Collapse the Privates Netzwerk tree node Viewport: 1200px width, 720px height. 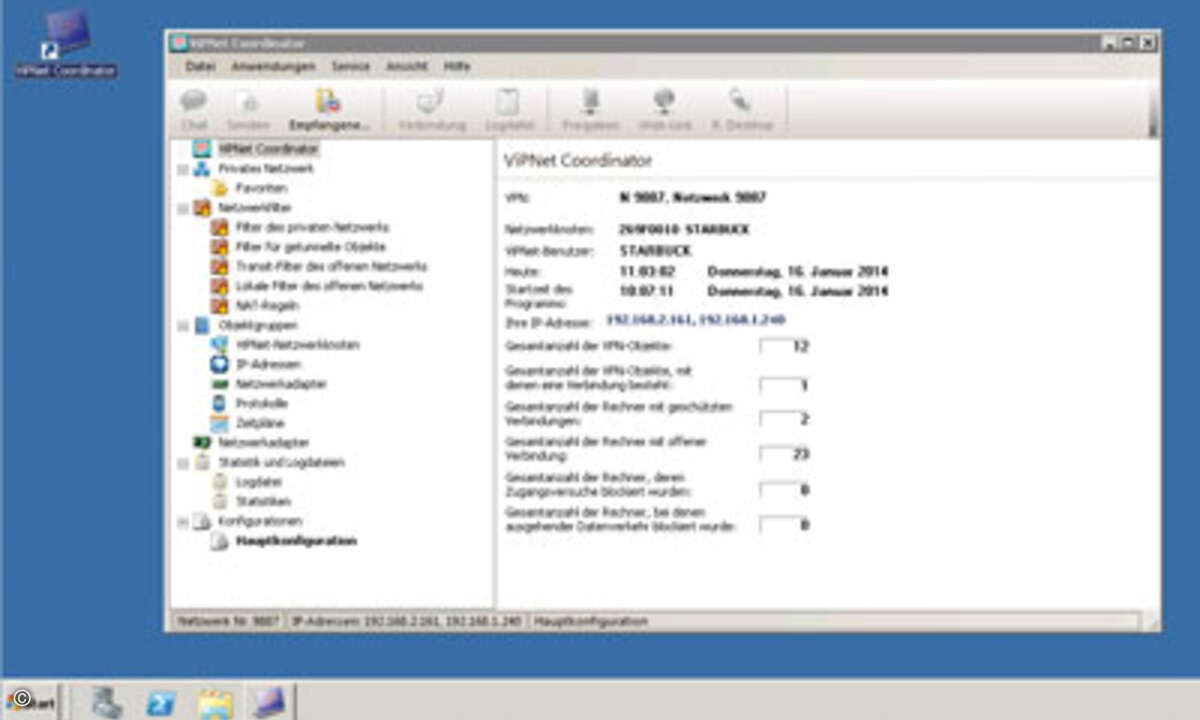point(183,169)
